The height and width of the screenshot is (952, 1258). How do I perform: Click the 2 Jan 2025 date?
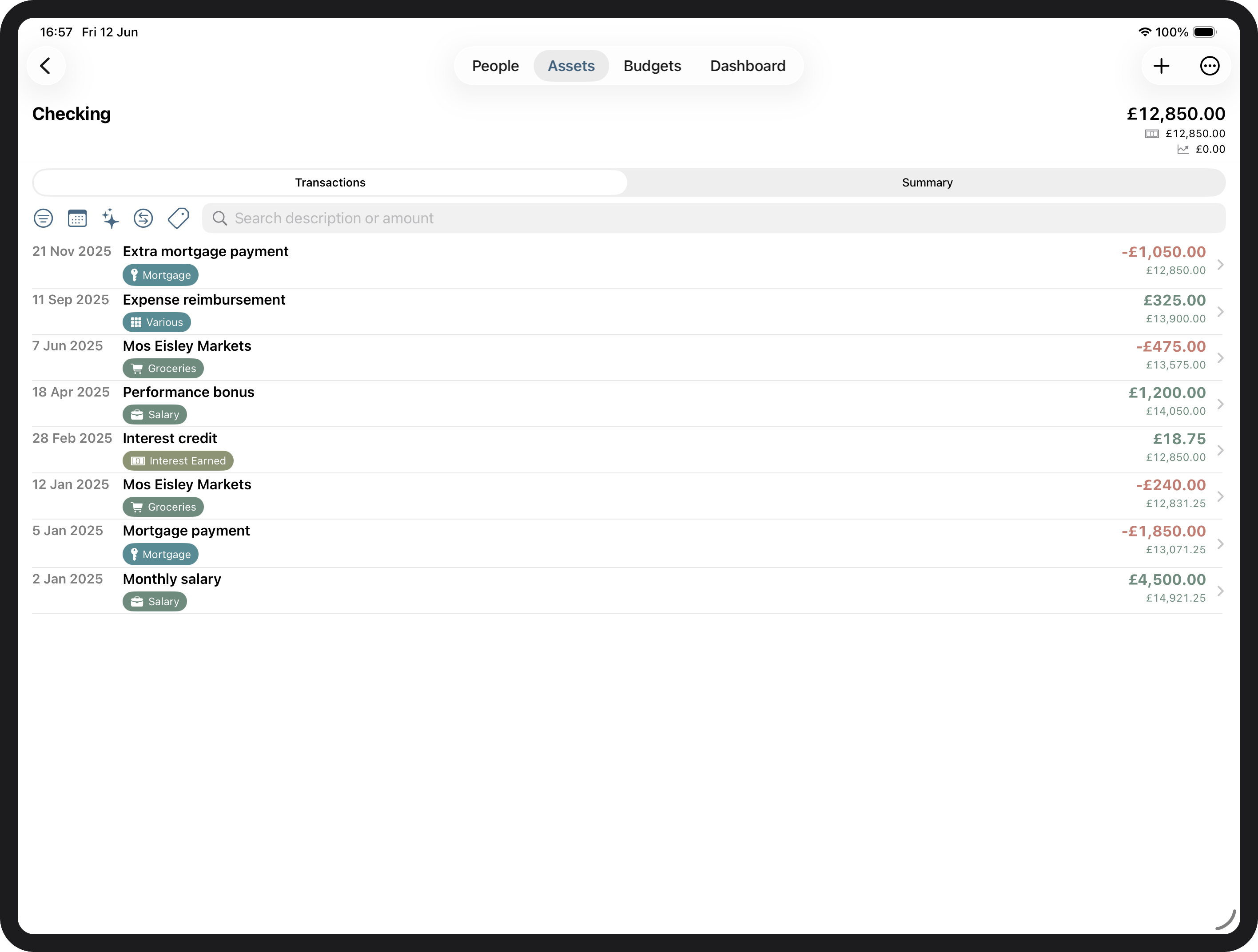(68, 579)
